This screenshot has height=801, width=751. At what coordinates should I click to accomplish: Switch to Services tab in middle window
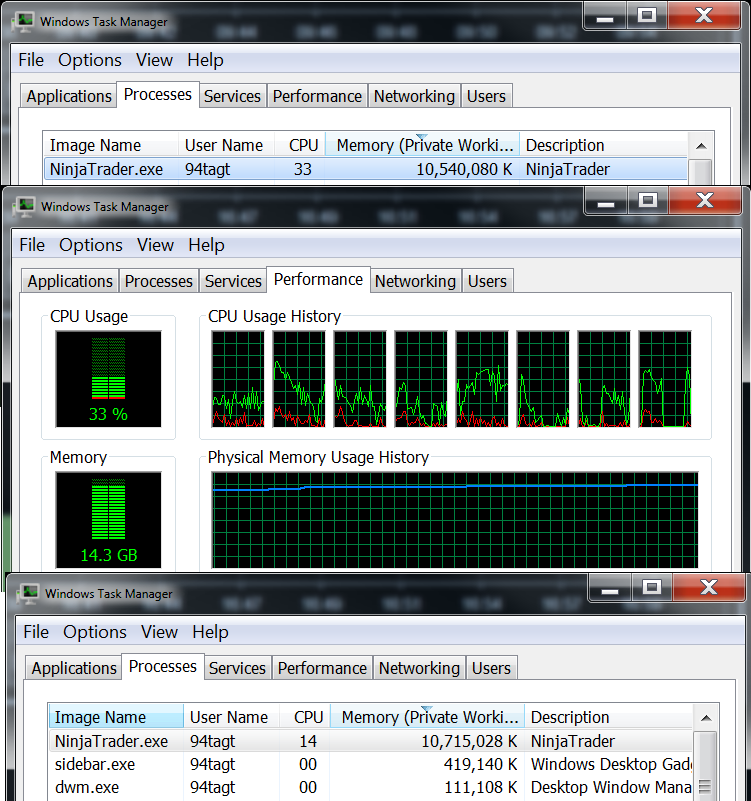pyautogui.click(x=233, y=281)
